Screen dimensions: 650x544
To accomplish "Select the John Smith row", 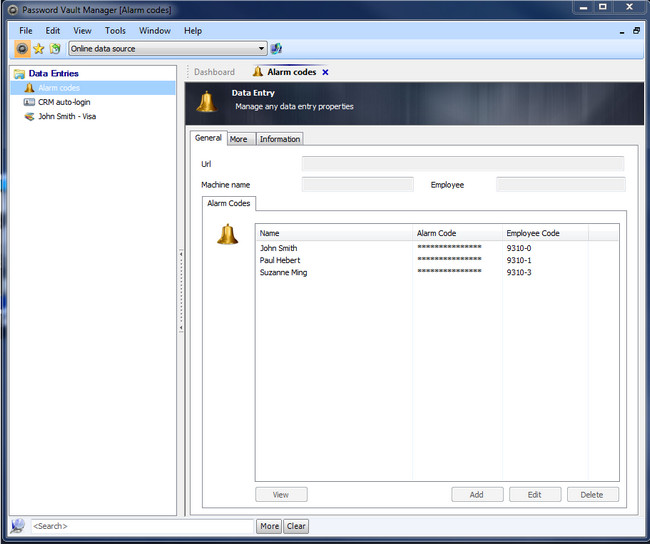I will [437, 248].
